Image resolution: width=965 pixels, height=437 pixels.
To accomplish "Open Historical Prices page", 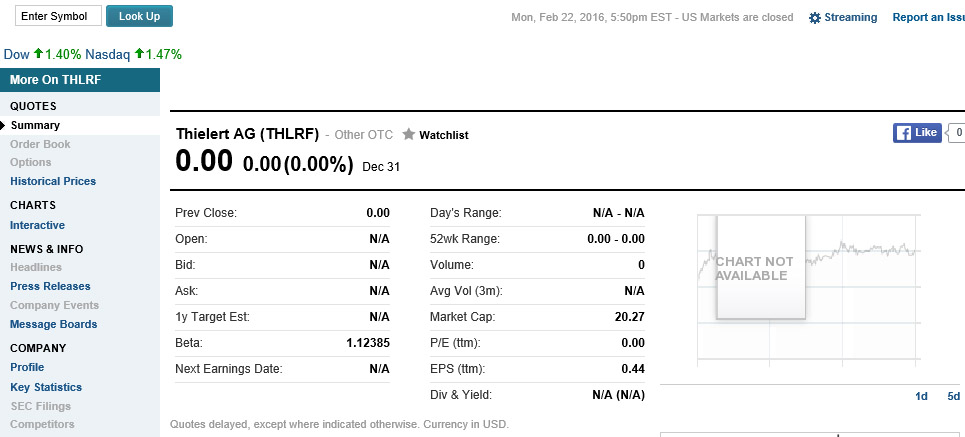I will coord(53,181).
